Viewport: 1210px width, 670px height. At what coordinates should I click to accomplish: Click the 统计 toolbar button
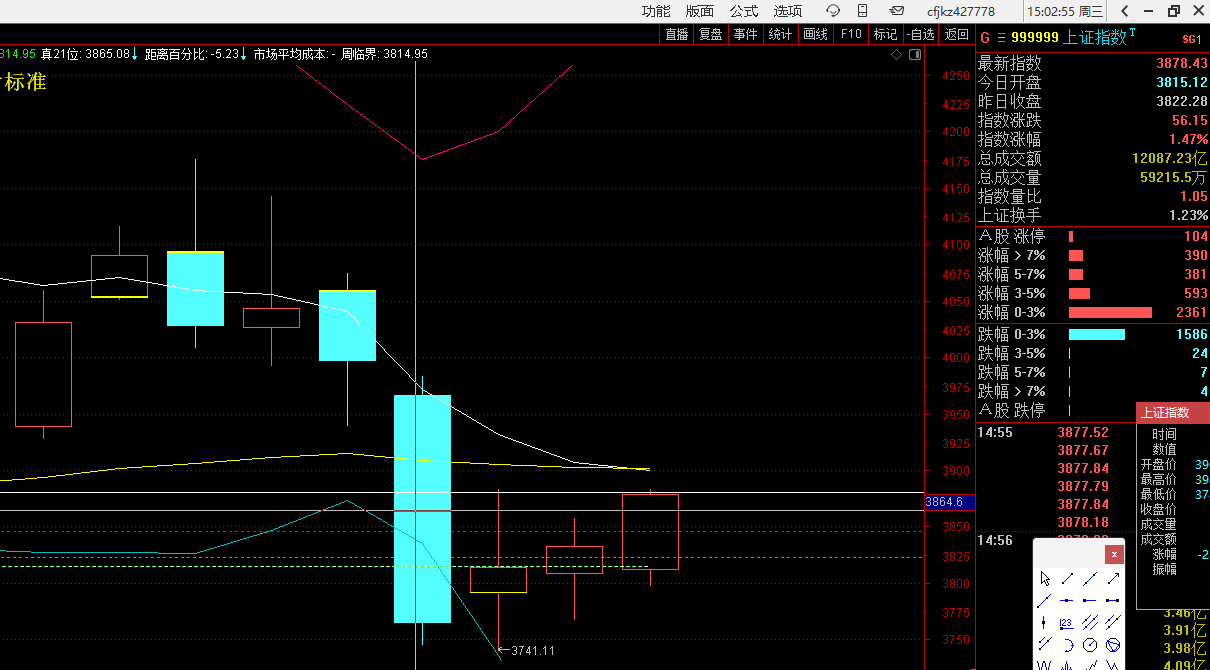[x=780, y=34]
